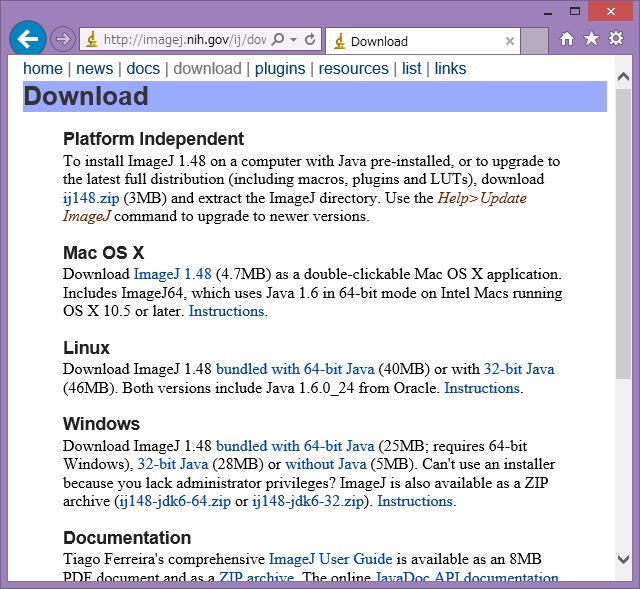
Task: Download ij148-jdk6-32.zip archive
Action: 308,501
